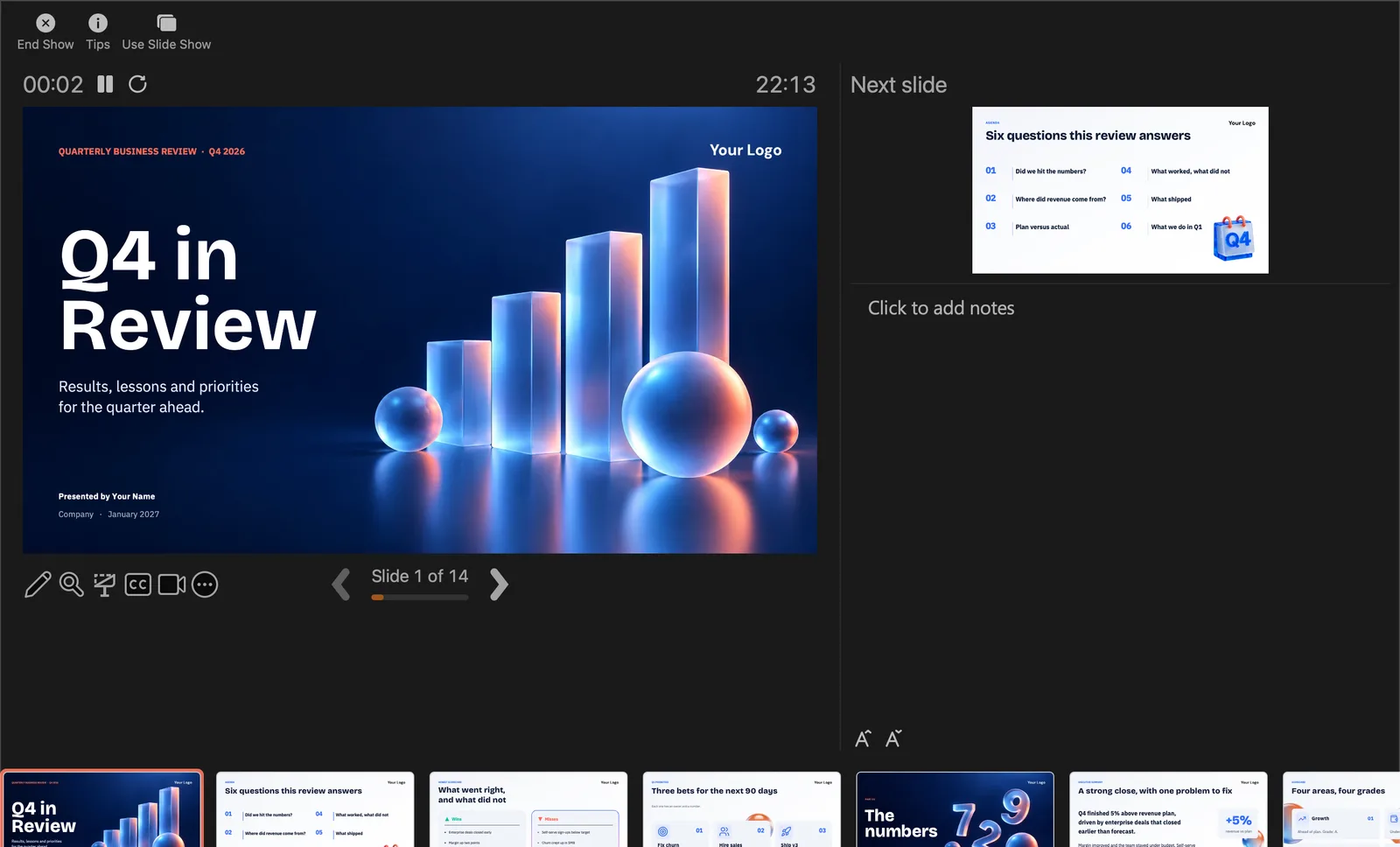Select Three bets for next 90 days thumbnail

tap(742, 809)
